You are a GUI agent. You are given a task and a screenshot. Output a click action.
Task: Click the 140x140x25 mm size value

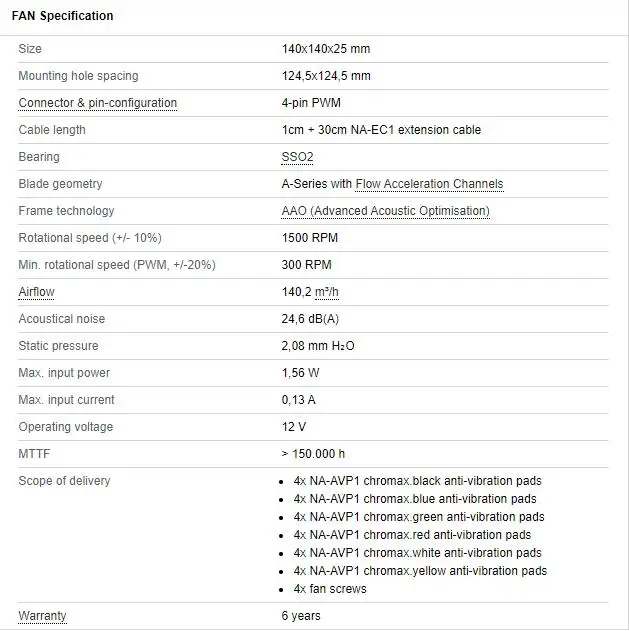(326, 49)
